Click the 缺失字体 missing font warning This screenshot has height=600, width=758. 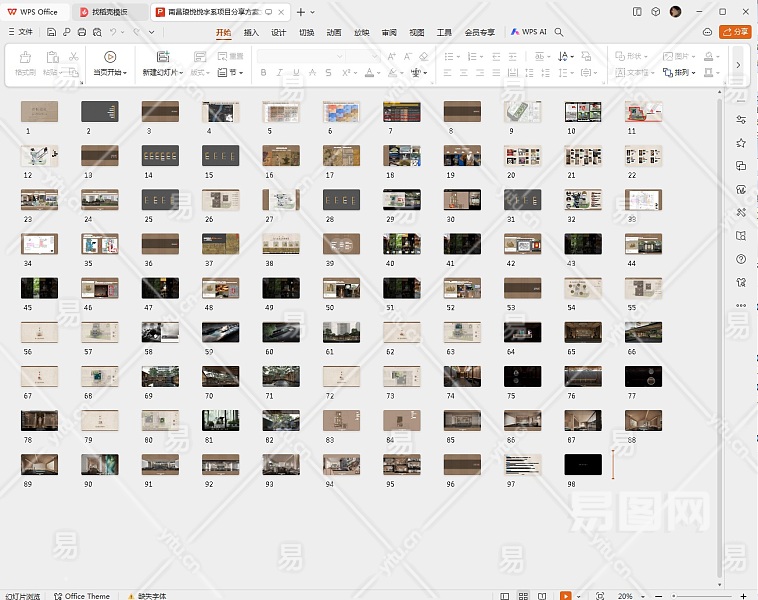click(148, 596)
